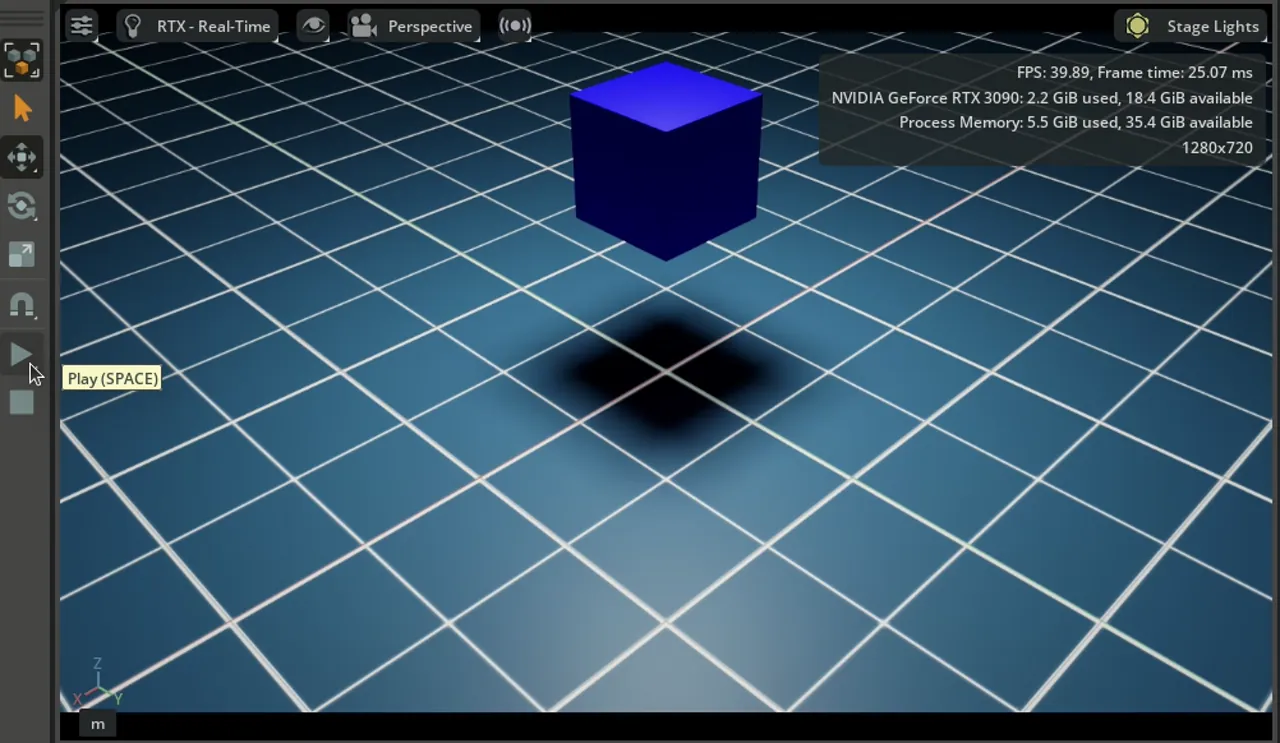Screen dimensions: 1280x743
Task: Stop the simulation with the square button
Action: pyautogui.click(x=22, y=403)
